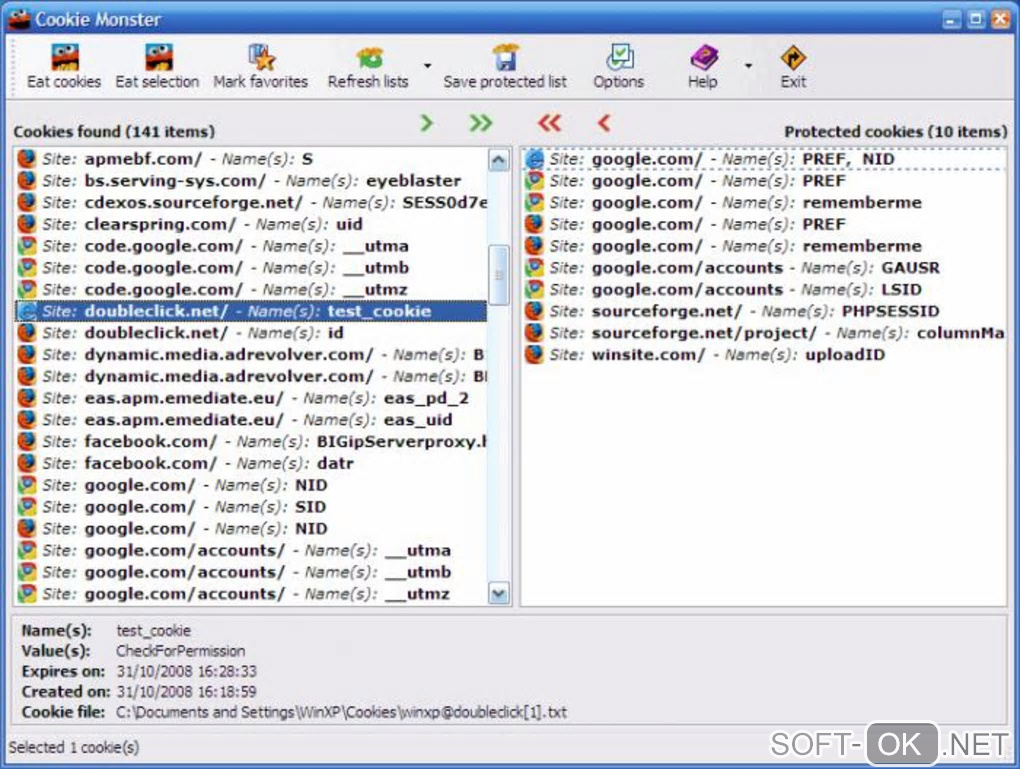Click the Save protected list icon

pos(505,58)
